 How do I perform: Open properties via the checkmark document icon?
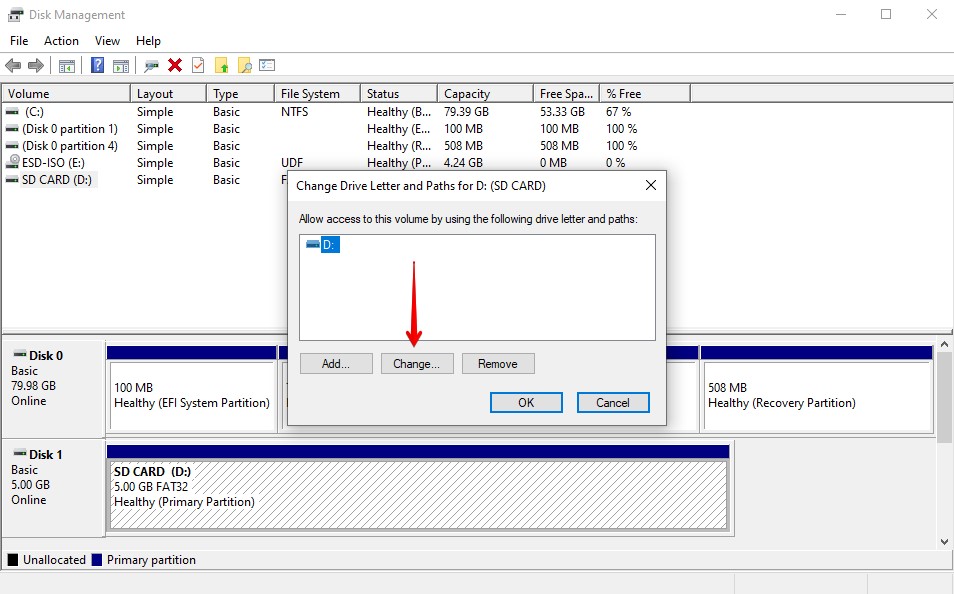pos(196,64)
